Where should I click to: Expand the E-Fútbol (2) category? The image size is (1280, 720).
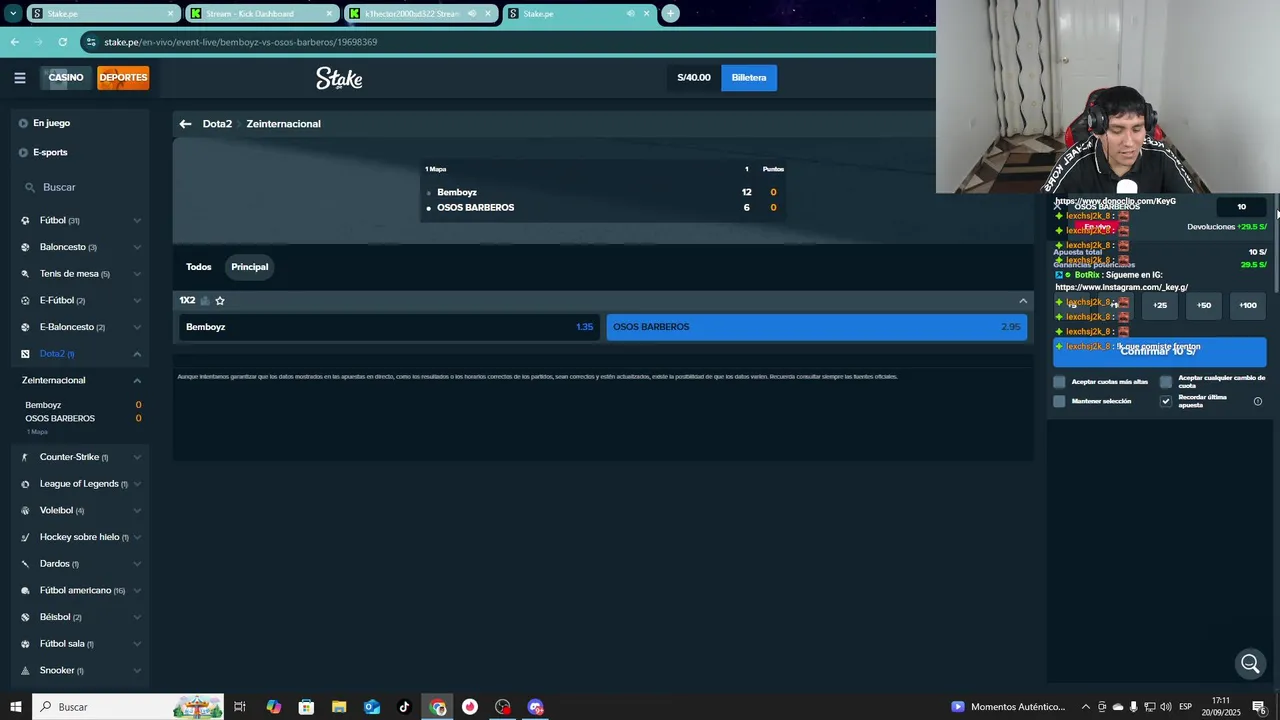click(137, 300)
